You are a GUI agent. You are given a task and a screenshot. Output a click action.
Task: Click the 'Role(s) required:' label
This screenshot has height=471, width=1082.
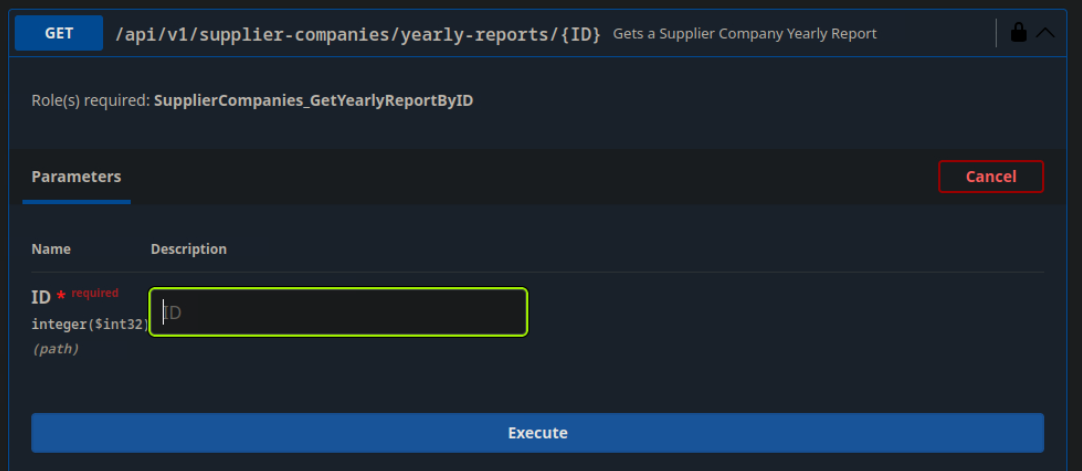(x=90, y=101)
